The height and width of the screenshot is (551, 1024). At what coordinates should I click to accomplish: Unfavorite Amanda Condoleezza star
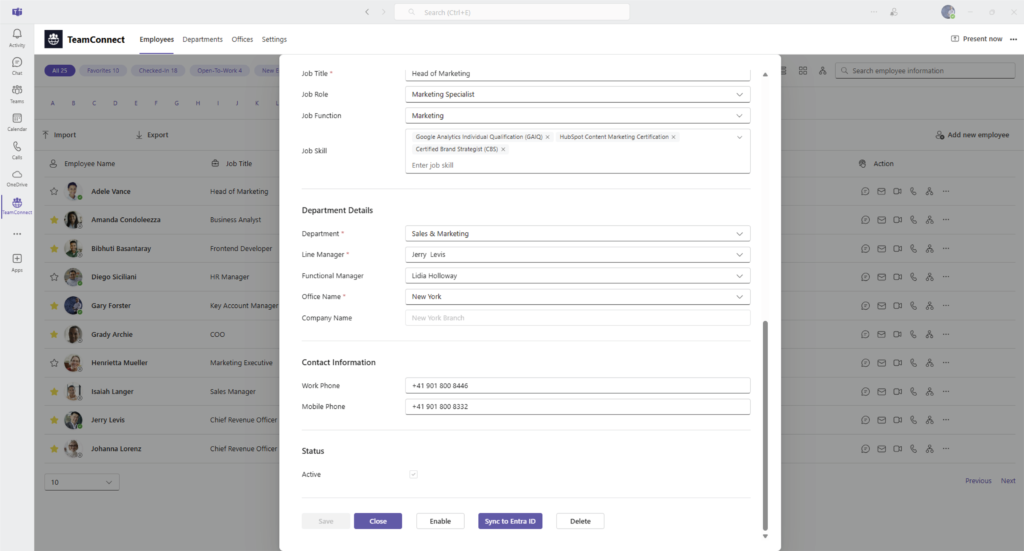(54, 220)
